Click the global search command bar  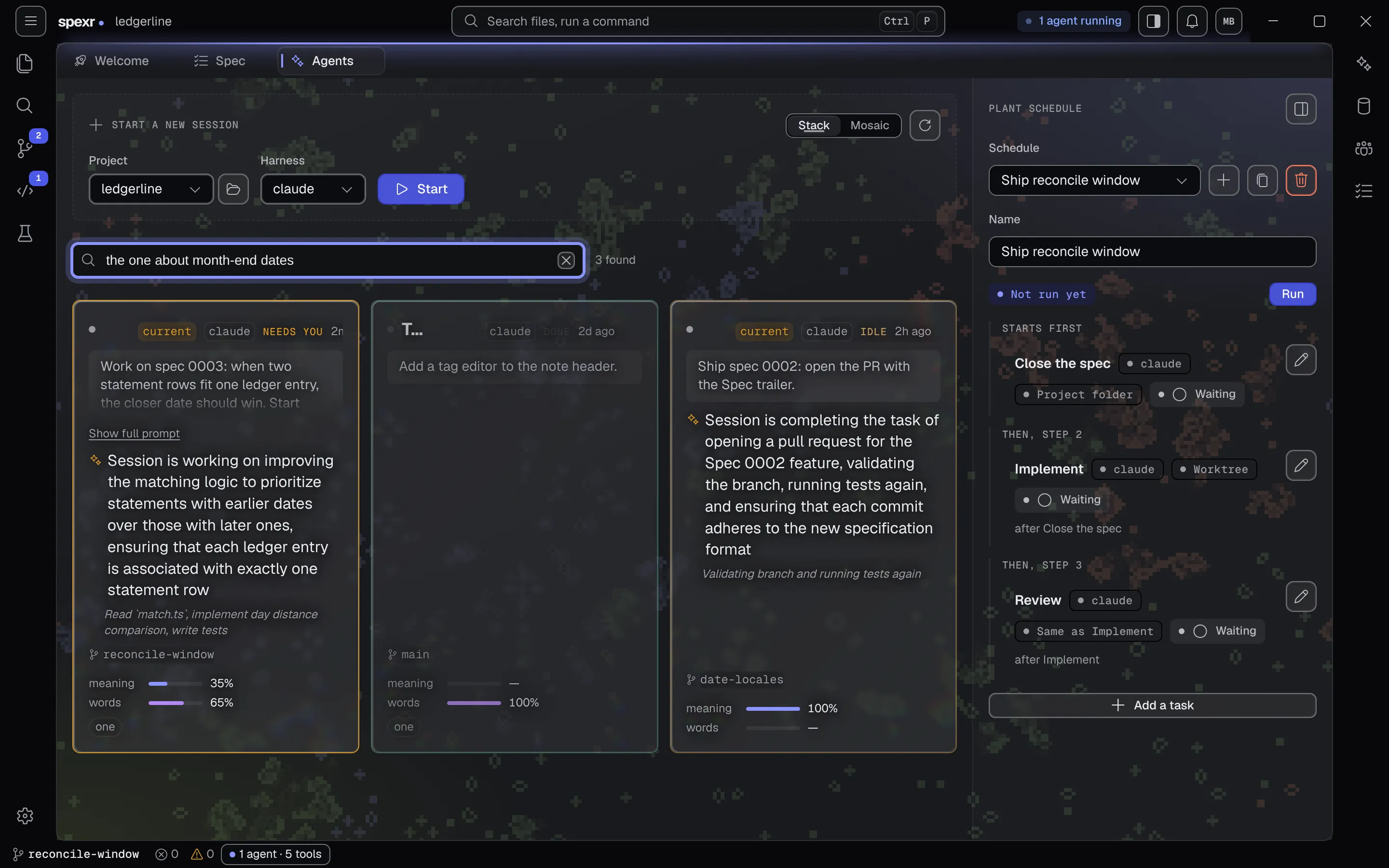pos(698,21)
